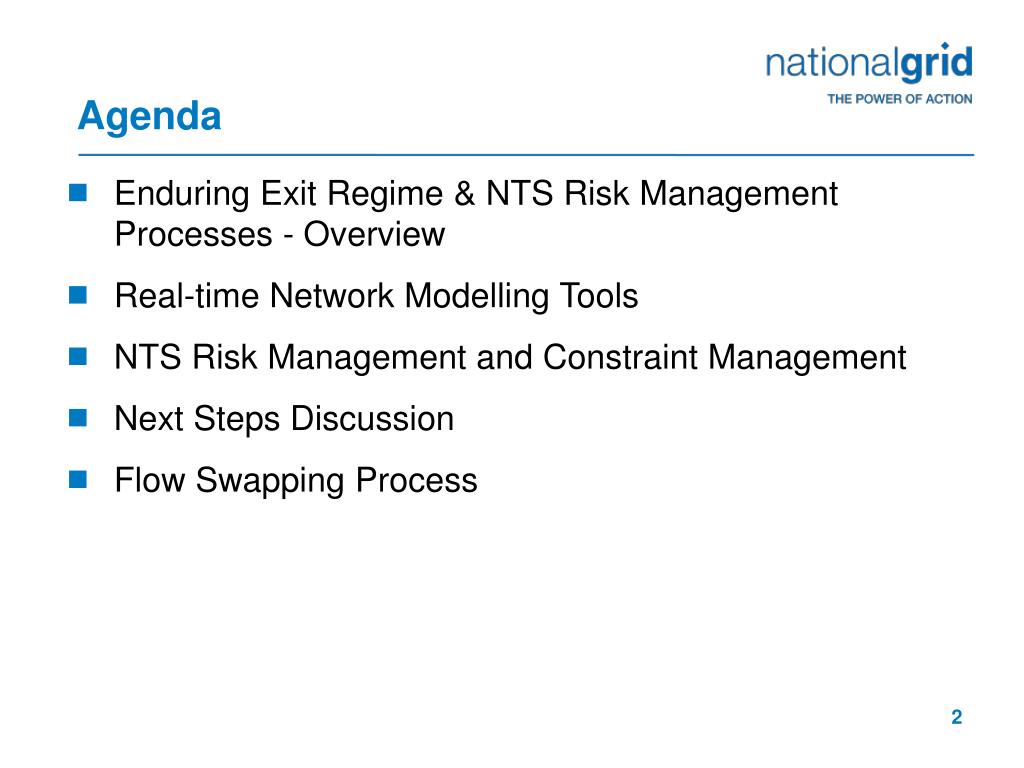This screenshot has height=768, width=1024.
Task: Select Real-time Network Modelling Tools item
Action: coord(376,296)
